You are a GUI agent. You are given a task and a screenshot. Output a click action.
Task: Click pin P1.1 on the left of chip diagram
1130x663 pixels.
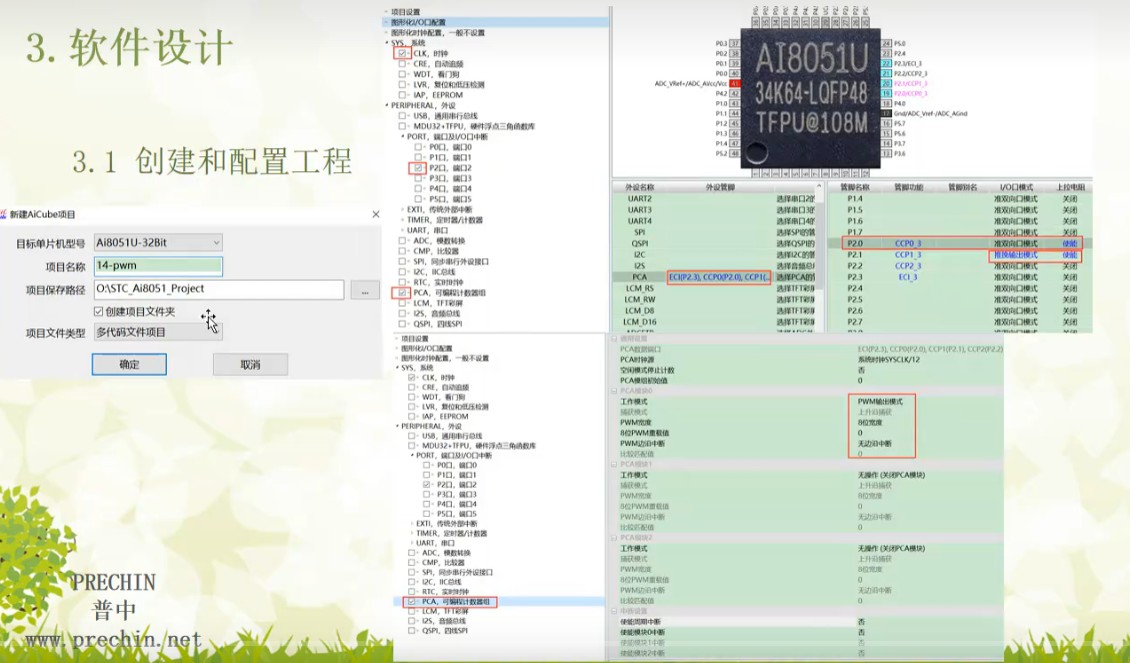[x=722, y=112]
